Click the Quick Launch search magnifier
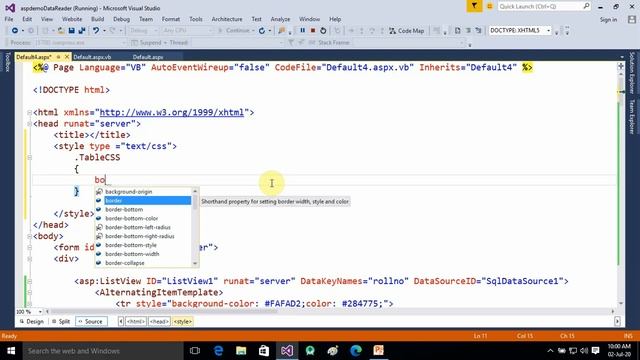 (x=586, y=6)
